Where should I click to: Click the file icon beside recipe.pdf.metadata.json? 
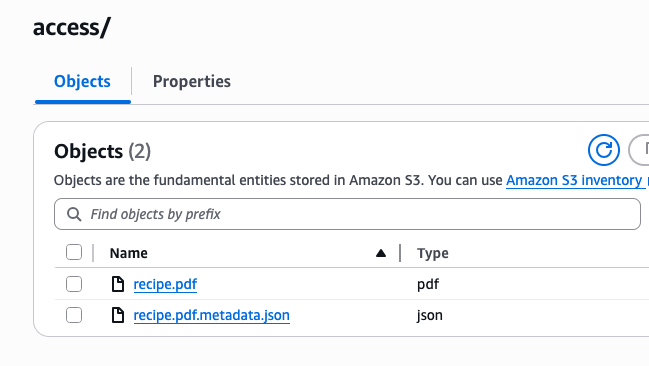click(118, 315)
